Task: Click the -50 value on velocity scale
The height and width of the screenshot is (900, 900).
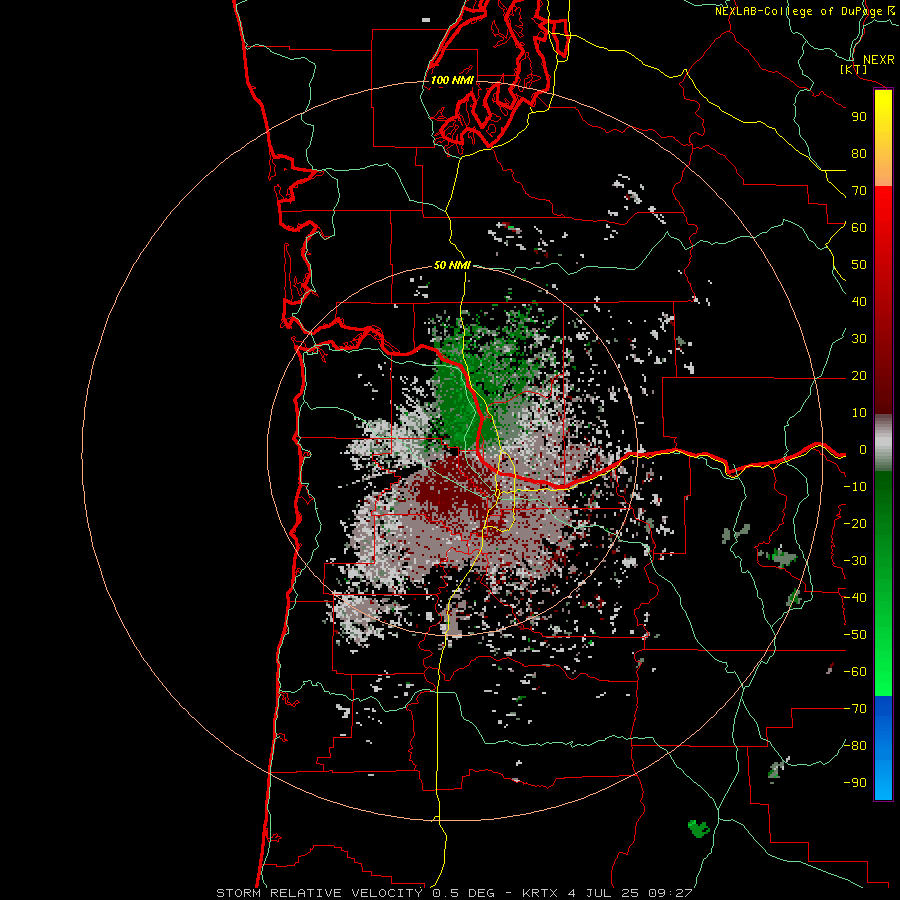Action: coord(855,635)
